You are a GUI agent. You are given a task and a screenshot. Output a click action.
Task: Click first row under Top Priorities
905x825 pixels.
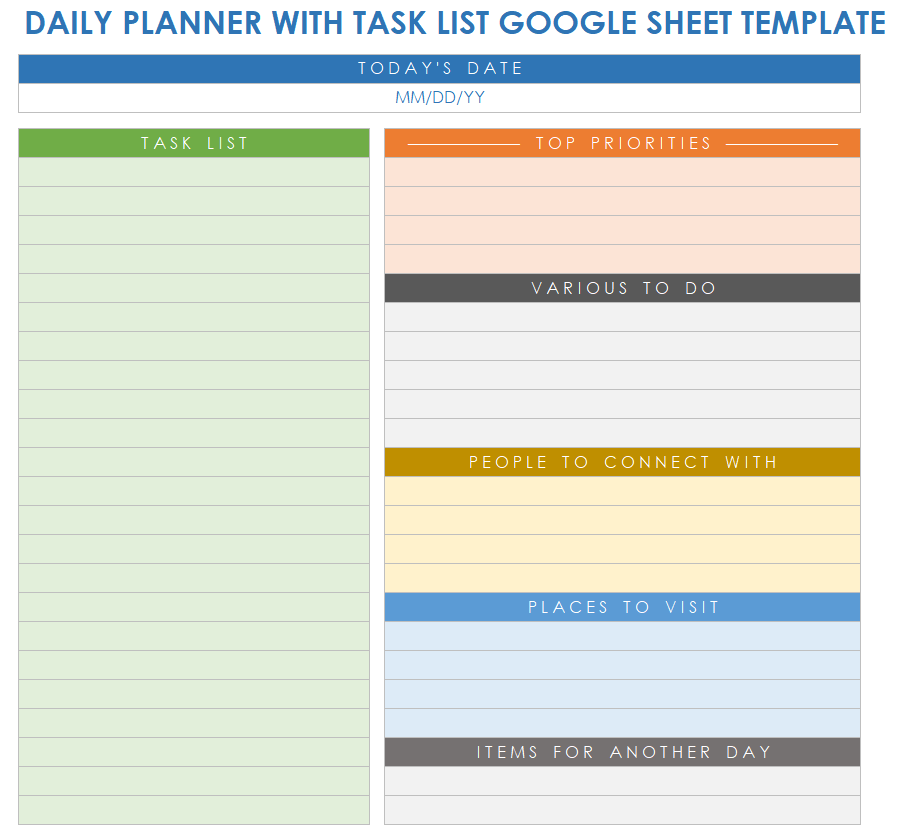[x=622, y=172]
